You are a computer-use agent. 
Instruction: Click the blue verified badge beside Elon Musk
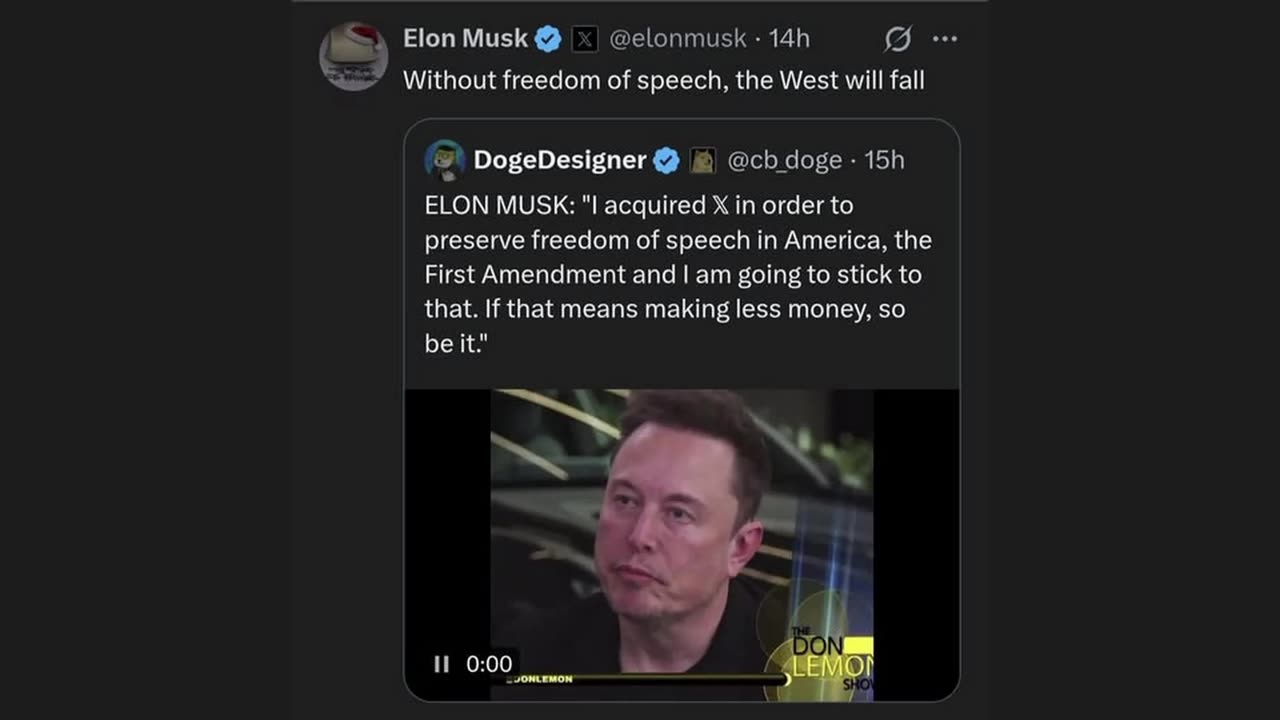[x=548, y=40]
